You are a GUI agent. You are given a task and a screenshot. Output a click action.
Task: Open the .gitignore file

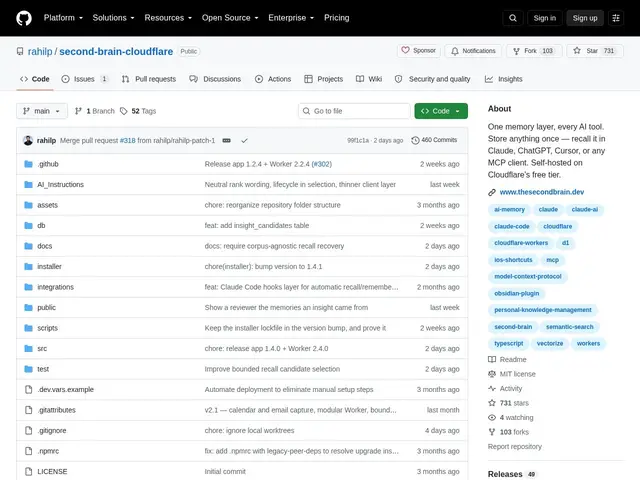[51, 430]
